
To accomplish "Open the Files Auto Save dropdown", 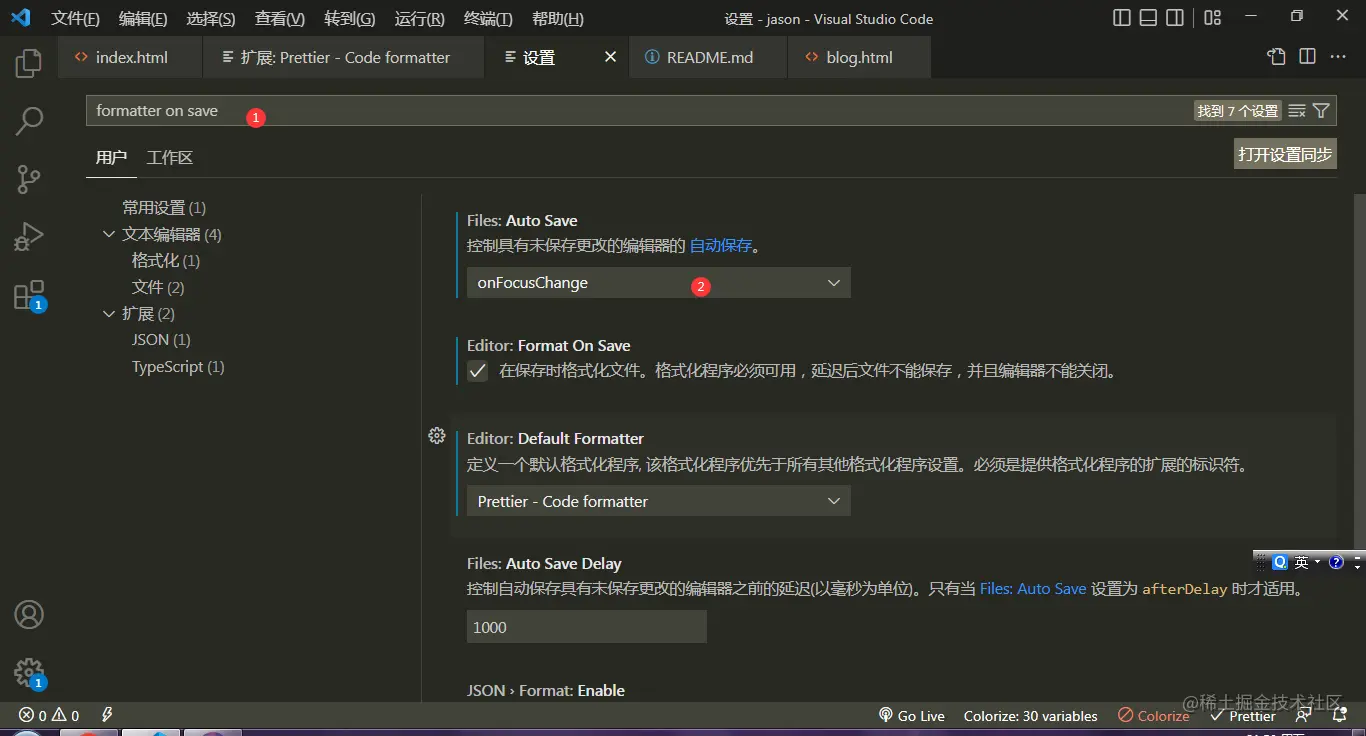I will [x=659, y=283].
